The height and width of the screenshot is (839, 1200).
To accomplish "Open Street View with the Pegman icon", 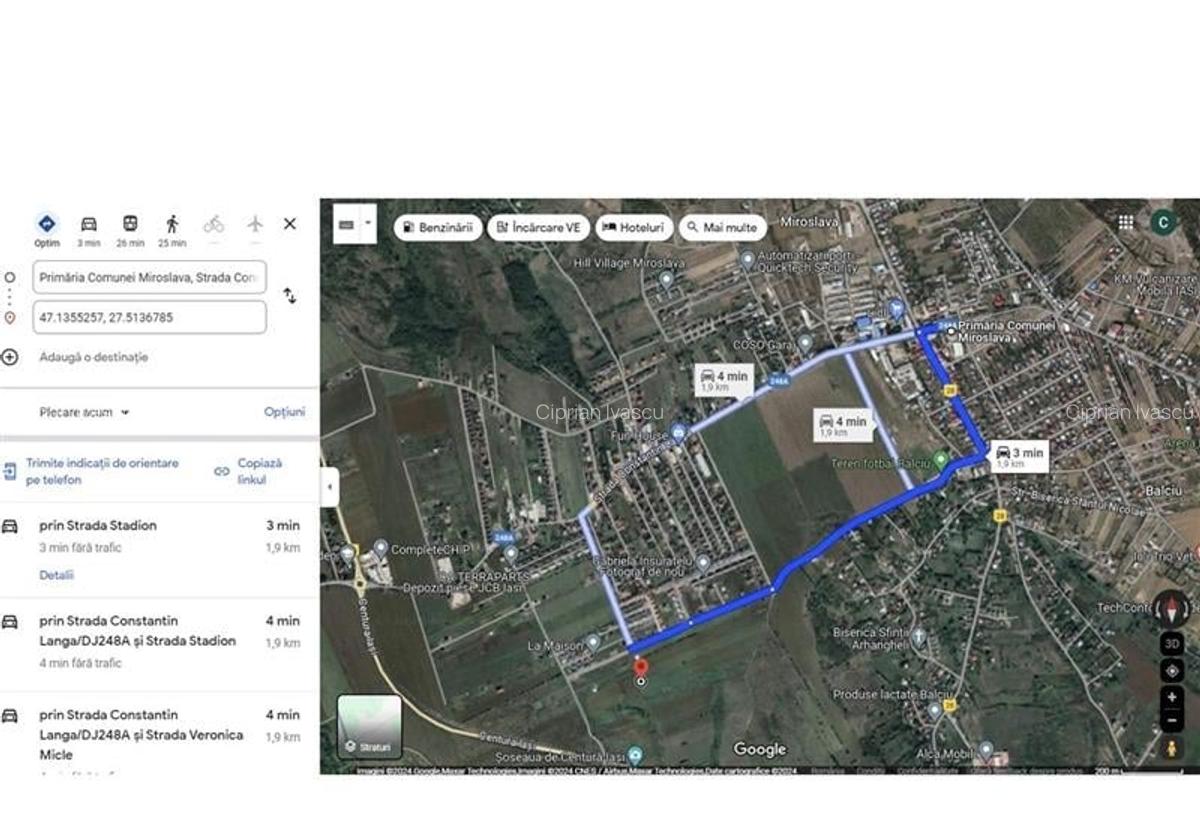I will tap(1172, 747).
